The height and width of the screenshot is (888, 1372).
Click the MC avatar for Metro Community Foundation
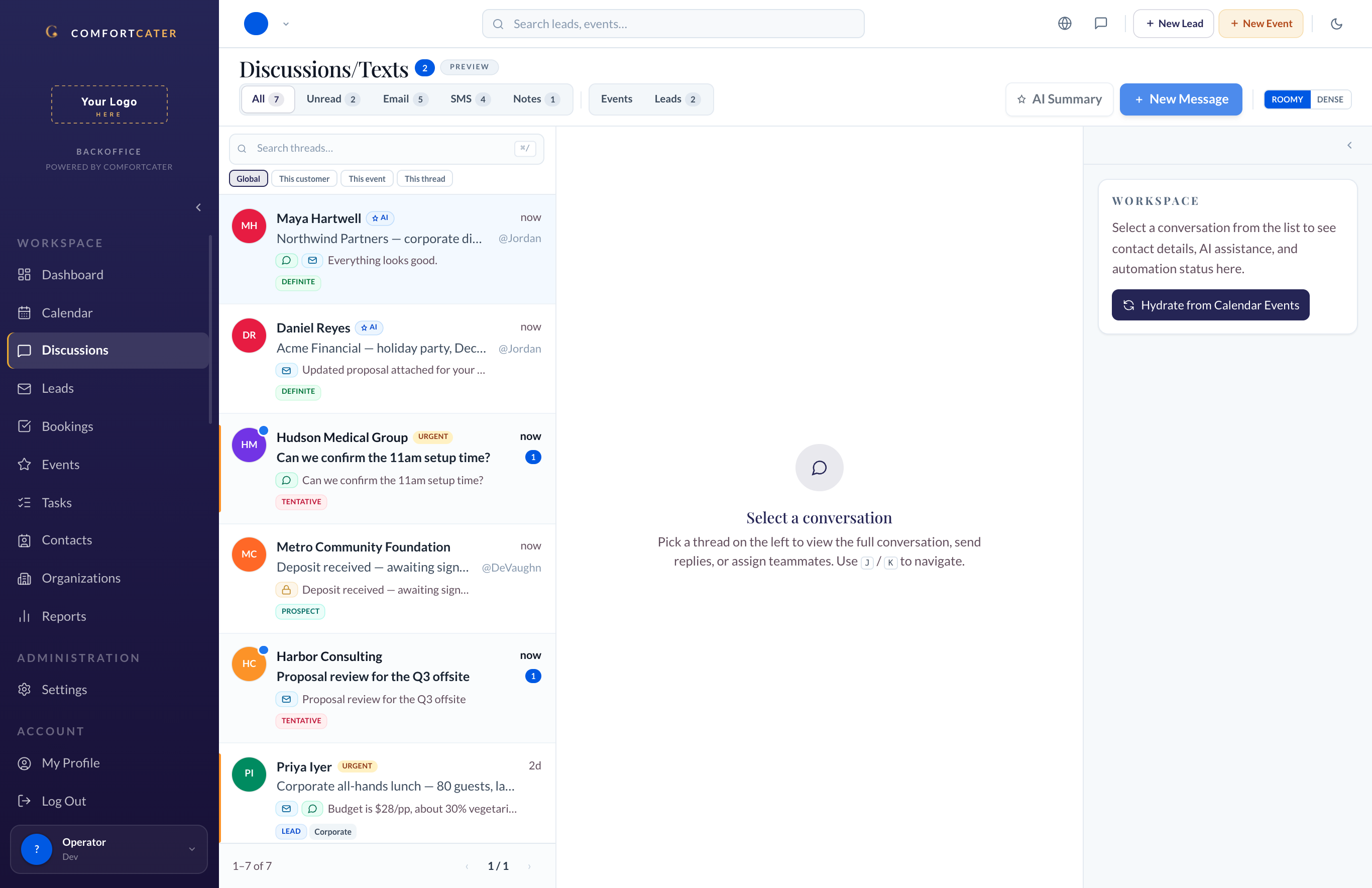(x=249, y=554)
